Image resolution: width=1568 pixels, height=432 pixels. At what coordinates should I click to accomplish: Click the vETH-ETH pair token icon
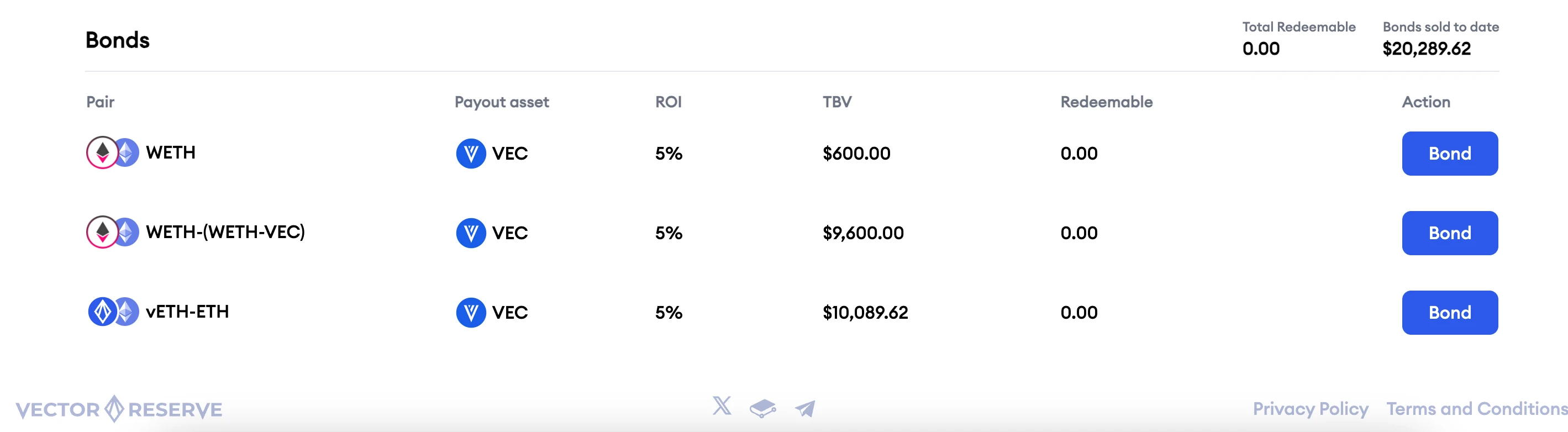pyautogui.click(x=113, y=312)
